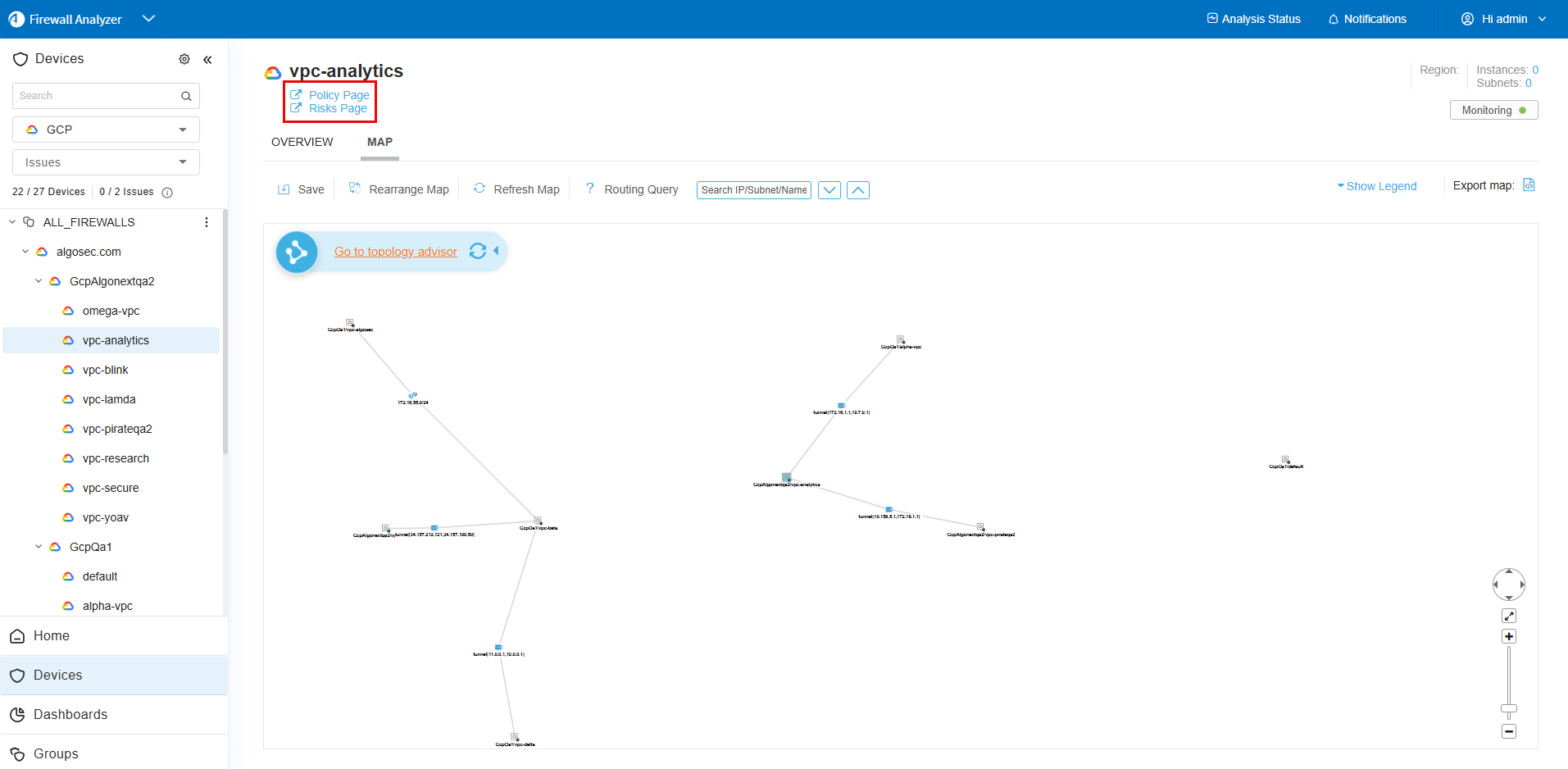Click the map zoom slider handle

coord(1509,708)
